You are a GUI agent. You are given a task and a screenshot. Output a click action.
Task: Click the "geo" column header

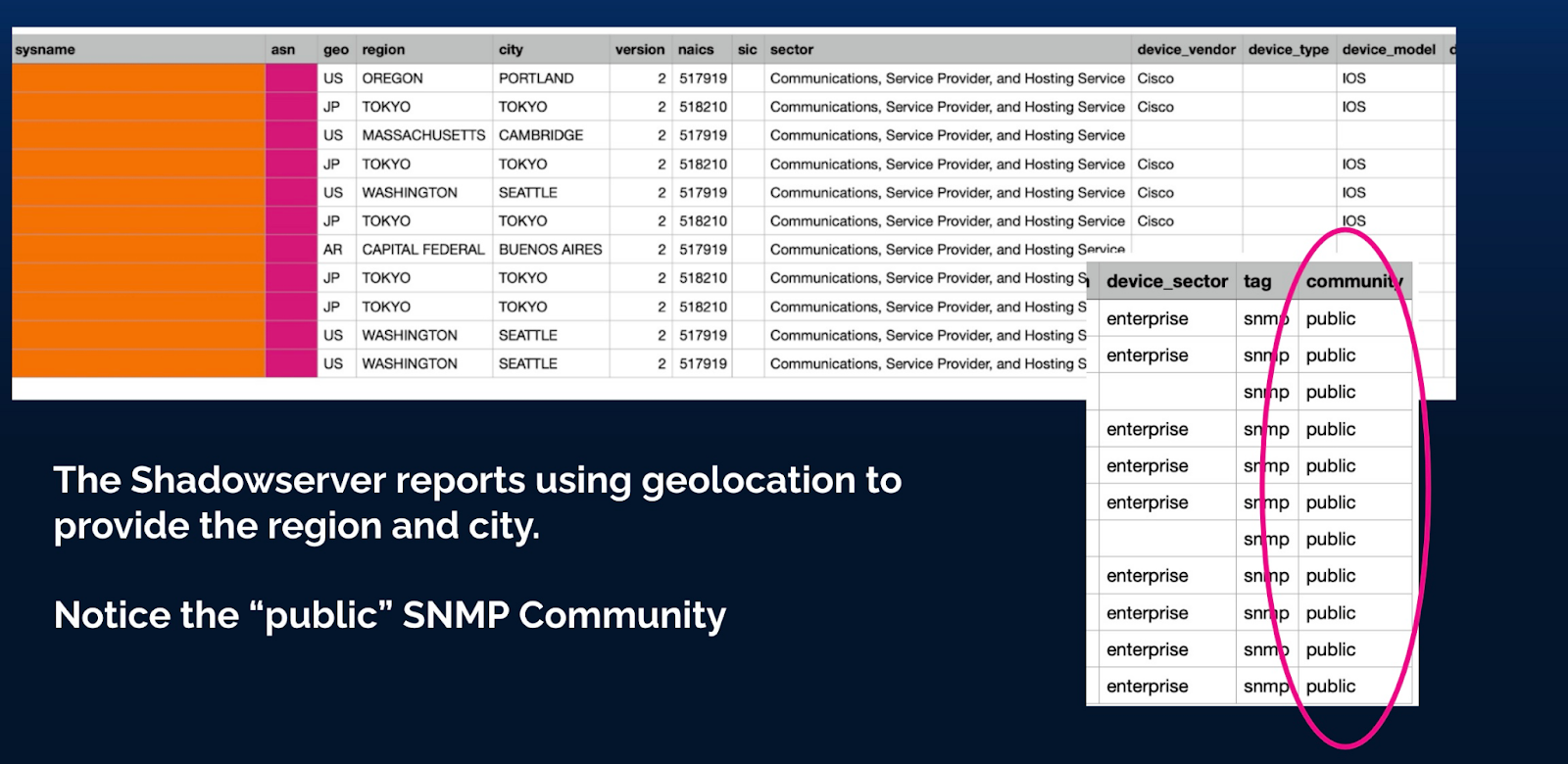[x=336, y=50]
